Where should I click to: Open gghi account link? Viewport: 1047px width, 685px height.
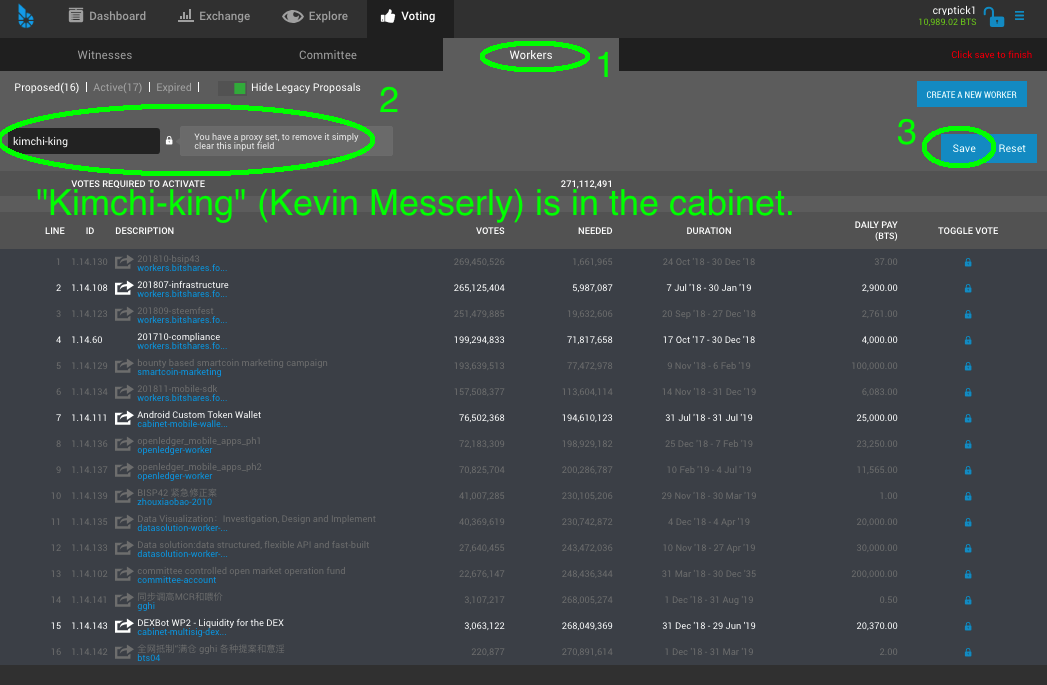(x=146, y=606)
